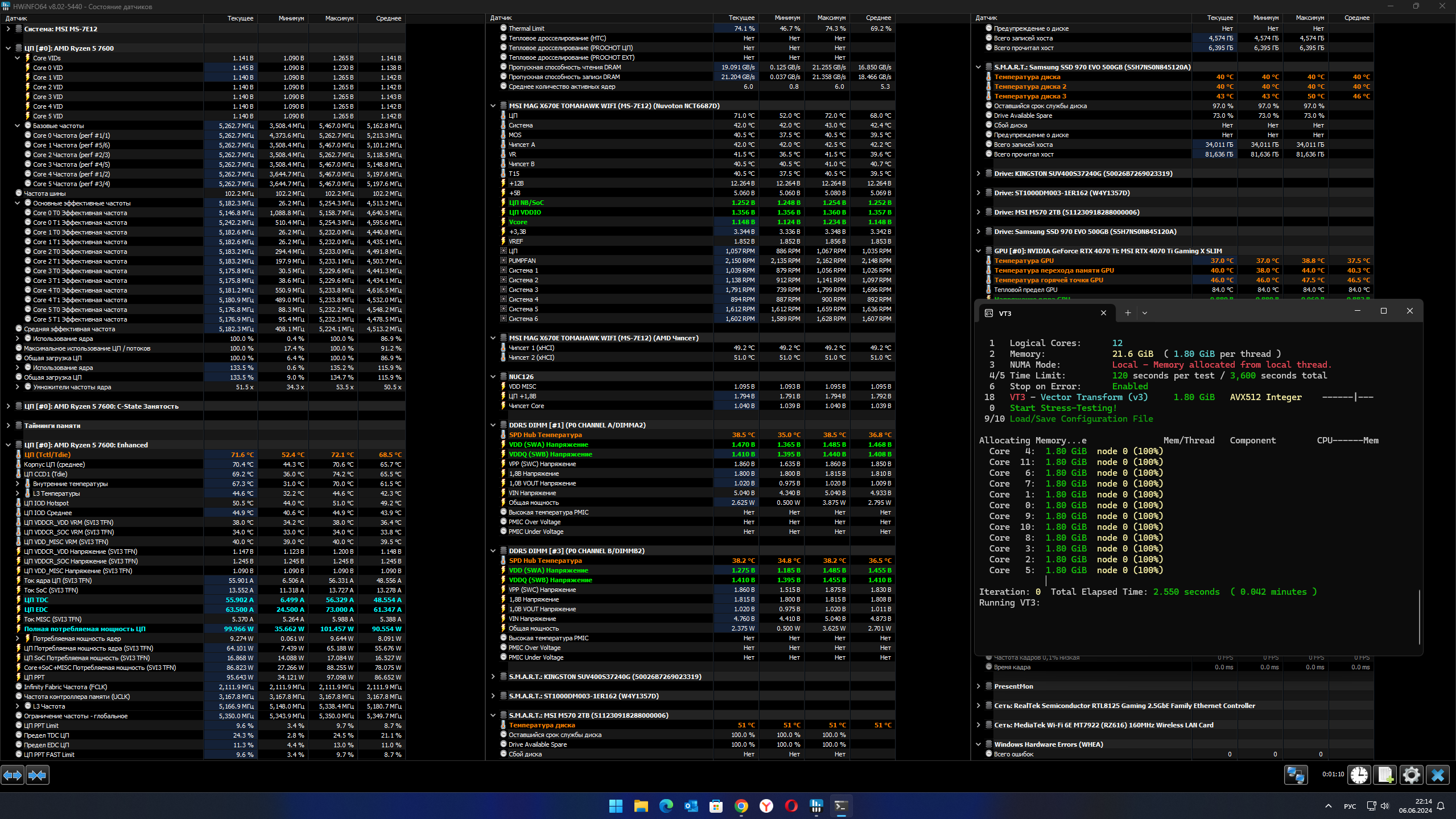Open File Explorer from the taskbar
Image resolution: width=1456 pixels, height=819 pixels.
pos(641,806)
